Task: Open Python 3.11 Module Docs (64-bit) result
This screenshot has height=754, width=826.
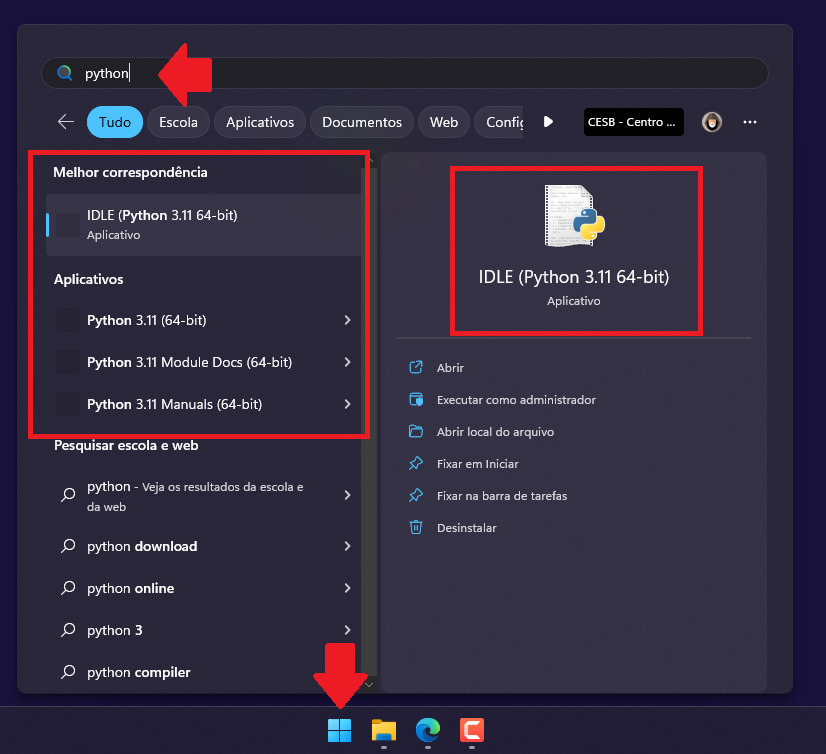Action: click(x=204, y=363)
